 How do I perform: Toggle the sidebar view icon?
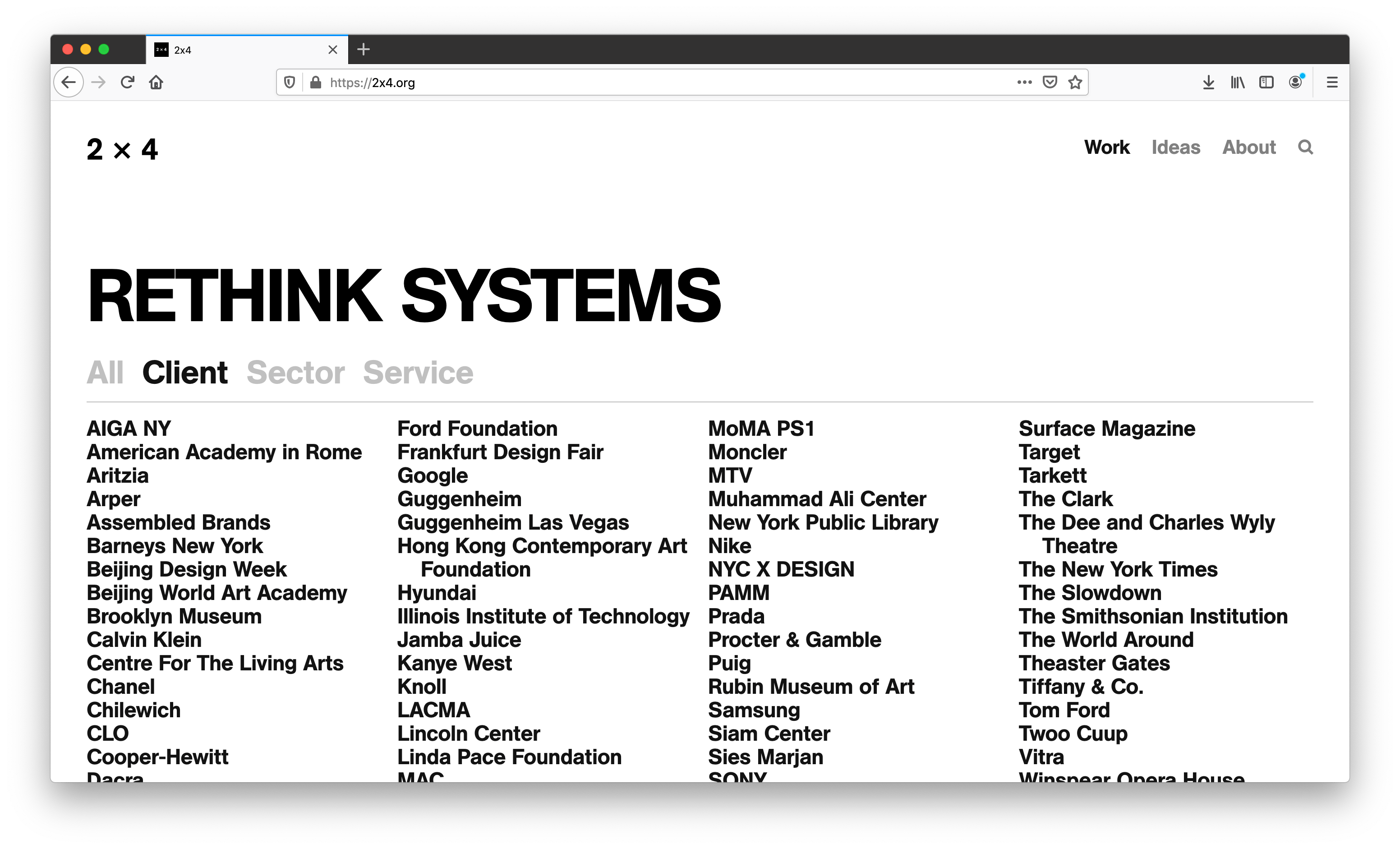pyautogui.click(x=1266, y=83)
